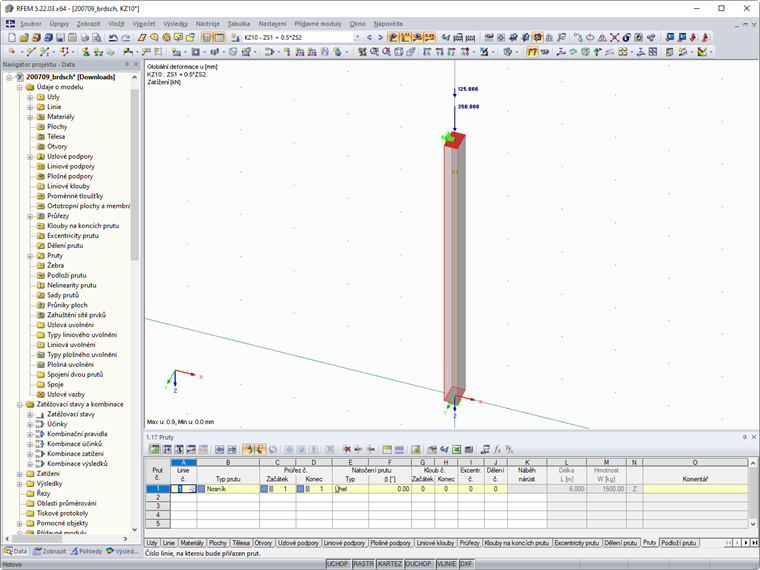Screen dimensions: 760x570
Task: View in Y direction
Action: click(439, 52)
